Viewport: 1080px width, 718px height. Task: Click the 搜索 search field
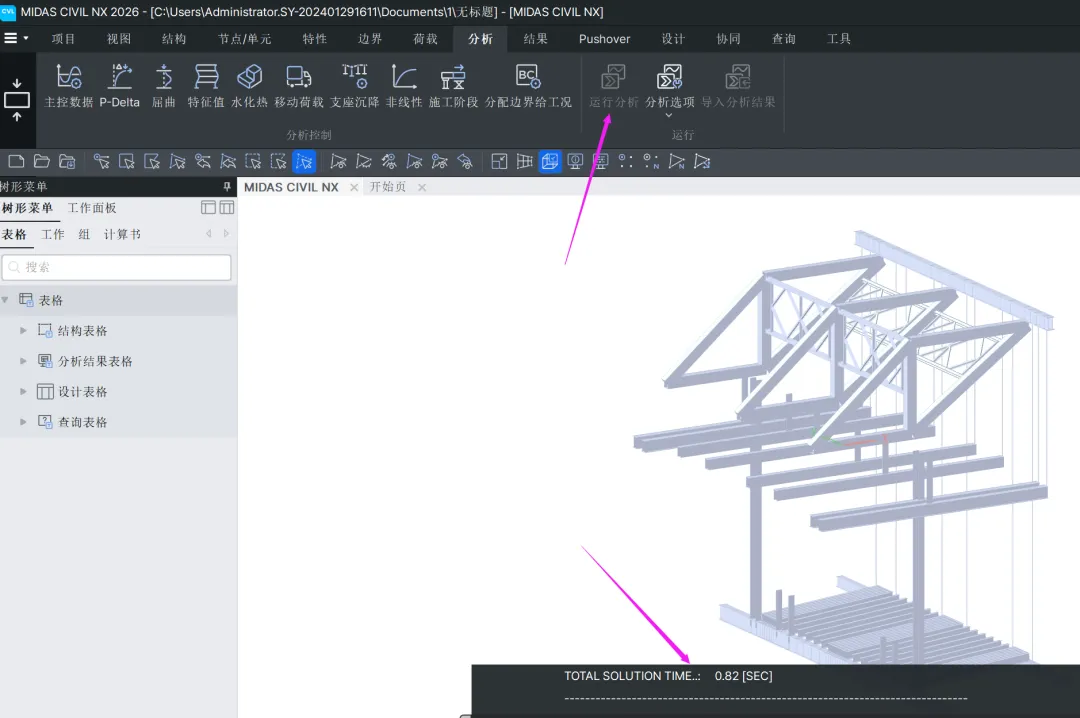tap(116, 267)
